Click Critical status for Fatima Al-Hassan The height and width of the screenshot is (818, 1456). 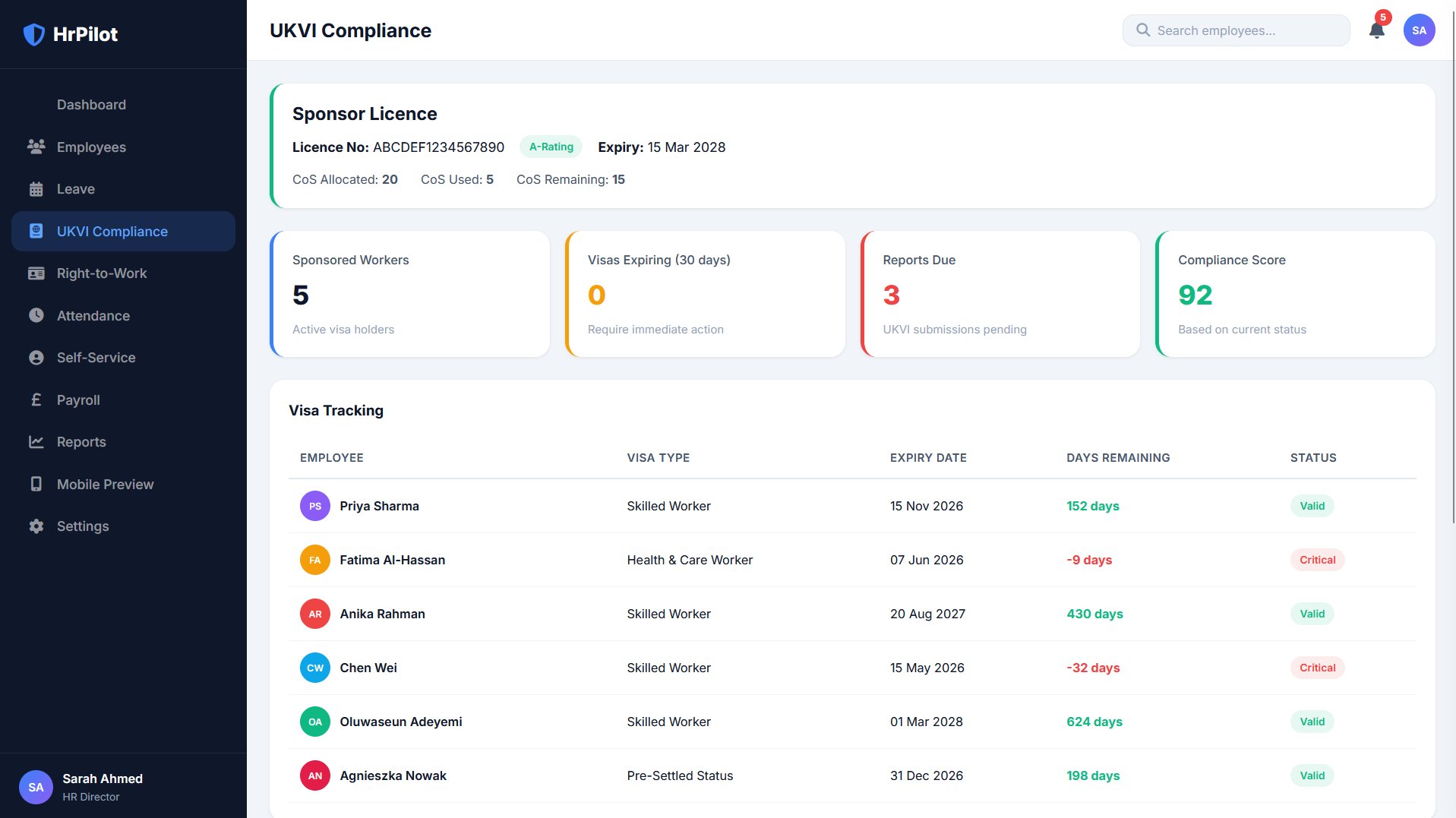click(x=1317, y=560)
